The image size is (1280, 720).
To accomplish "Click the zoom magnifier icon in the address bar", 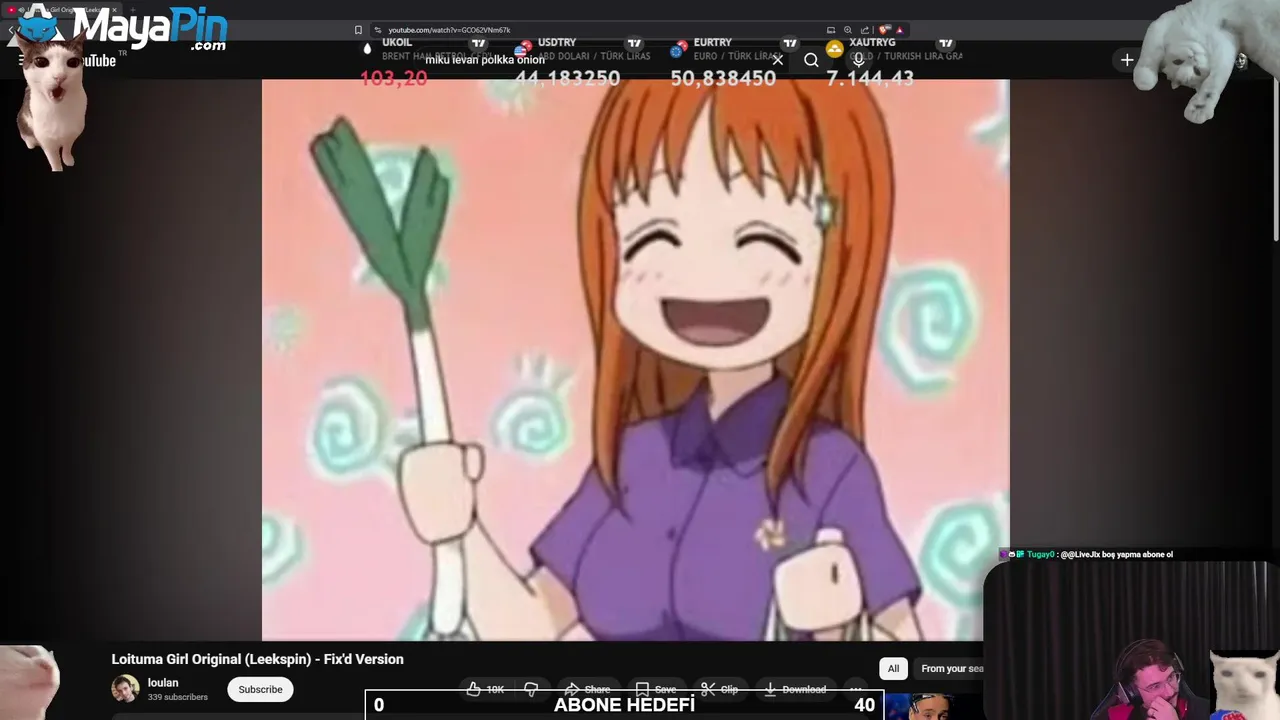I will click(x=848, y=30).
